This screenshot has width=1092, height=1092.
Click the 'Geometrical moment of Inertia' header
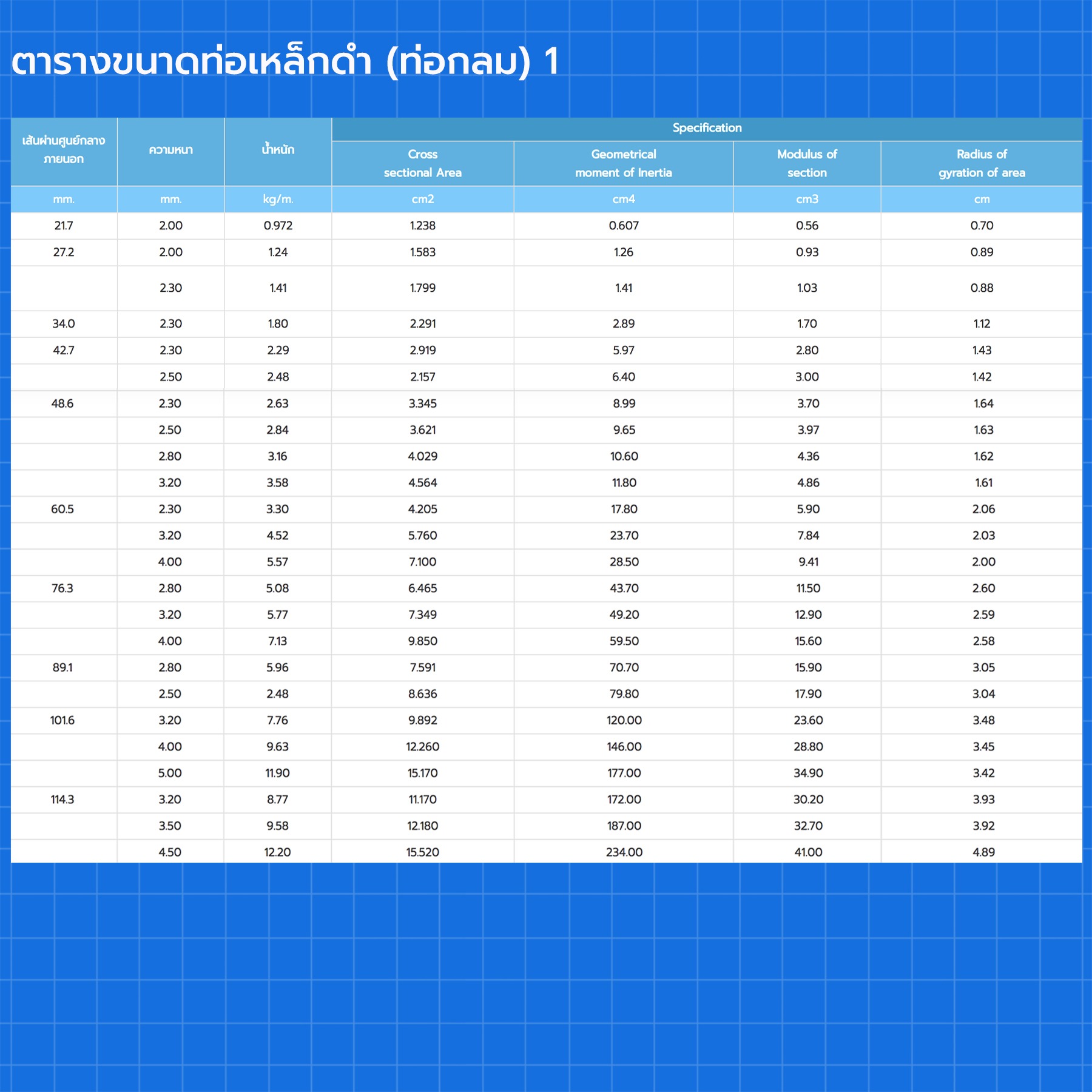click(624, 163)
